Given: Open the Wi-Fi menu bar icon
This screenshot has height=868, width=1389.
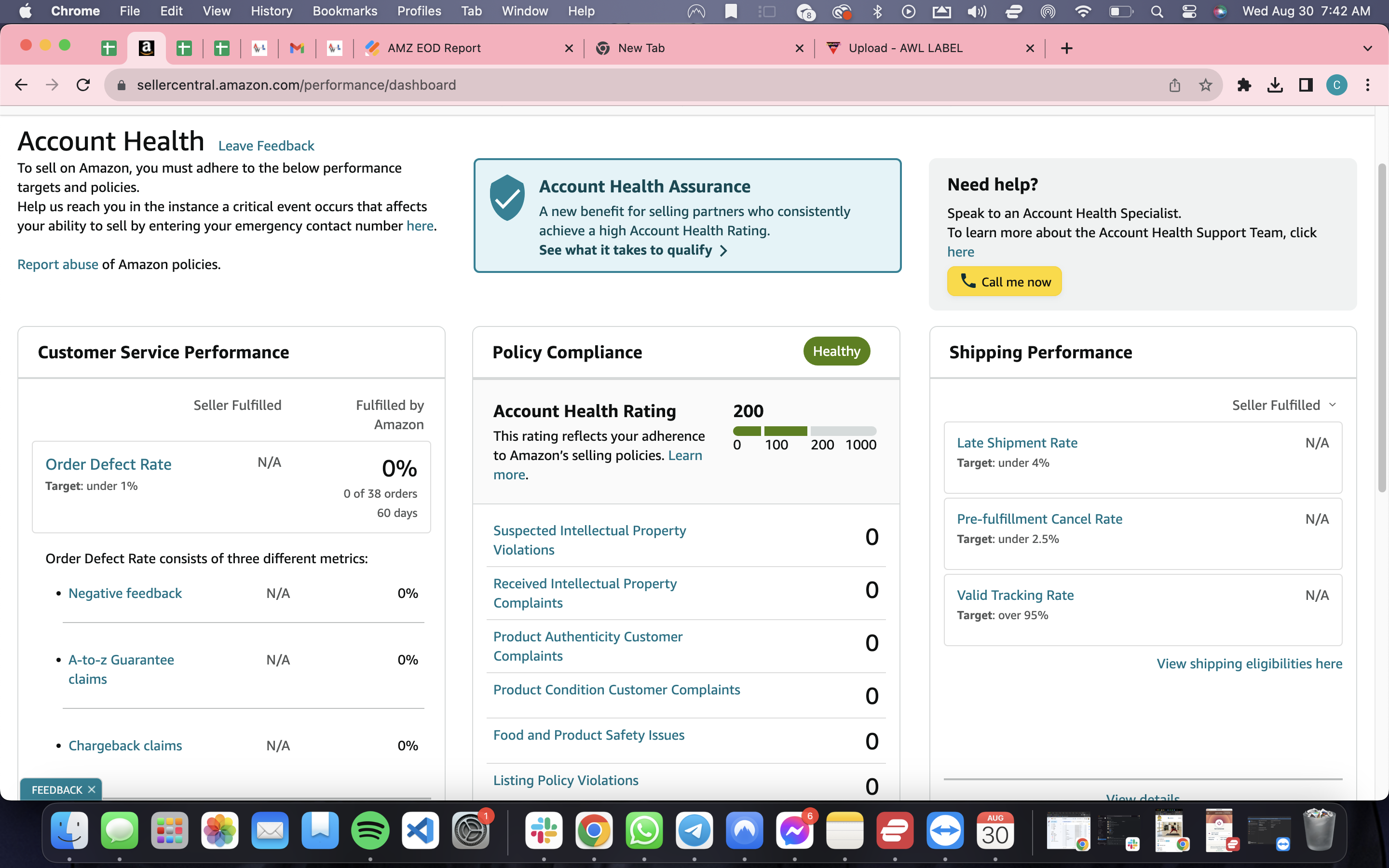Looking at the screenshot, I should [1082, 12].
